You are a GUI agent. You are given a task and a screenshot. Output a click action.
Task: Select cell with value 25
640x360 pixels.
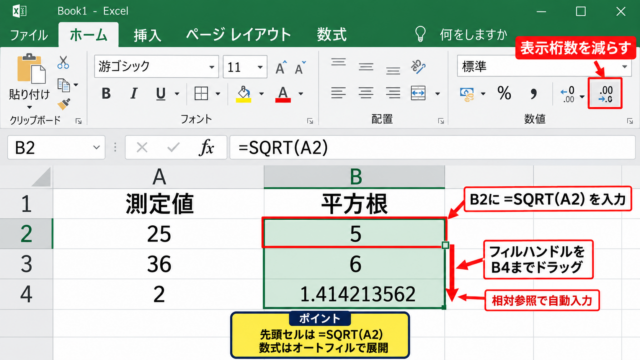(159, 234)
